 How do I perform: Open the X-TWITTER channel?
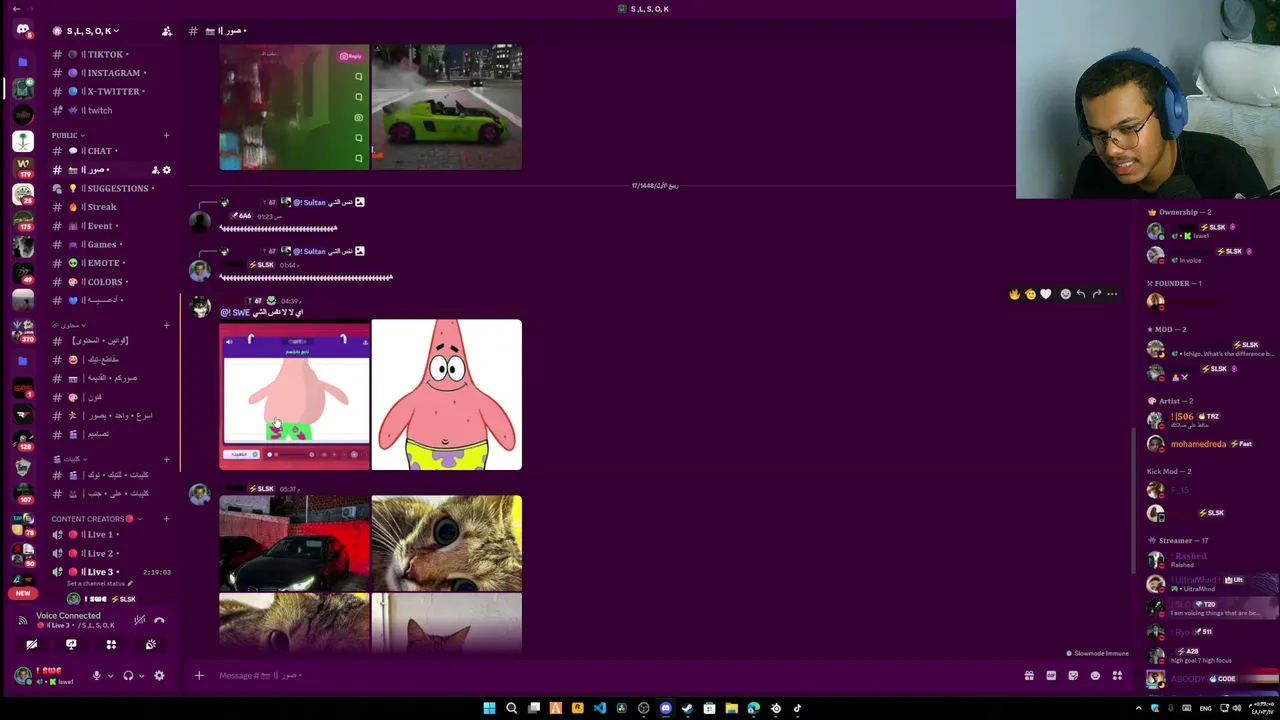[x=112, y=92]
